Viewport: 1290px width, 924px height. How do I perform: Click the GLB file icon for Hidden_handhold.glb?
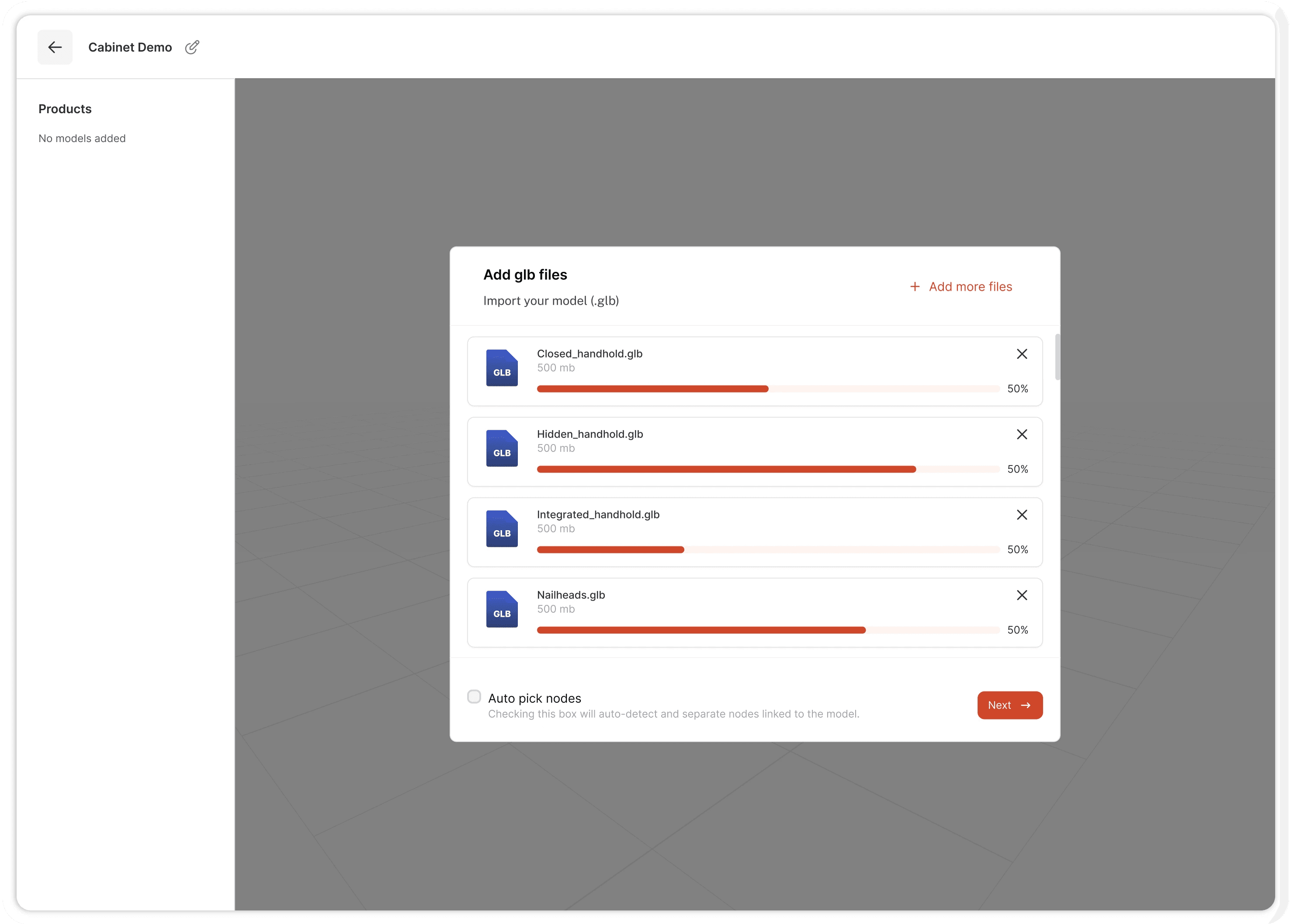coord(502,448)
